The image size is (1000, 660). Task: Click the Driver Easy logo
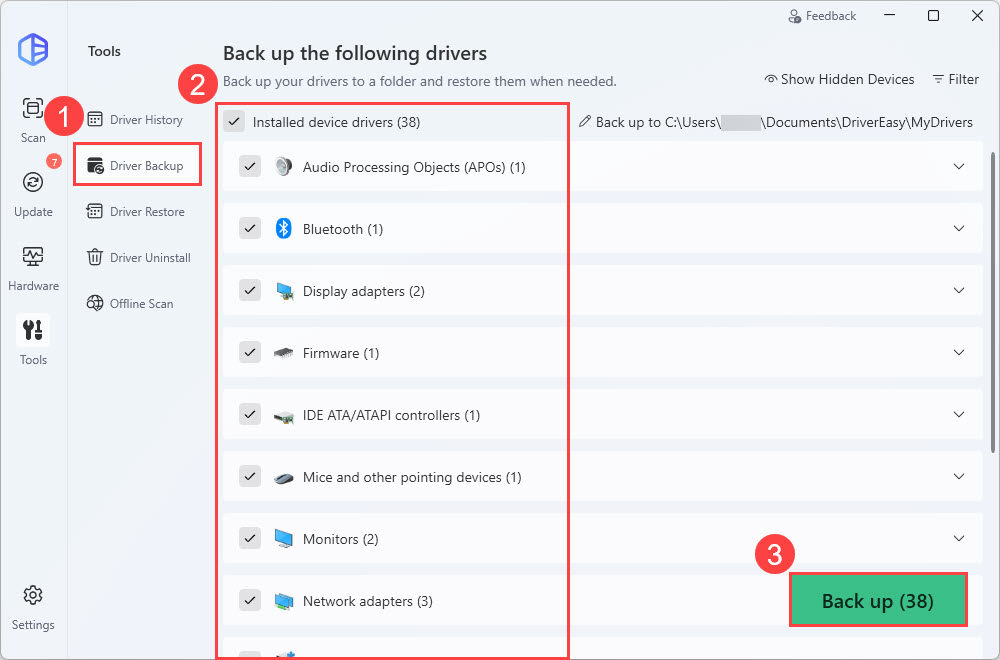(x=33, y=49)
